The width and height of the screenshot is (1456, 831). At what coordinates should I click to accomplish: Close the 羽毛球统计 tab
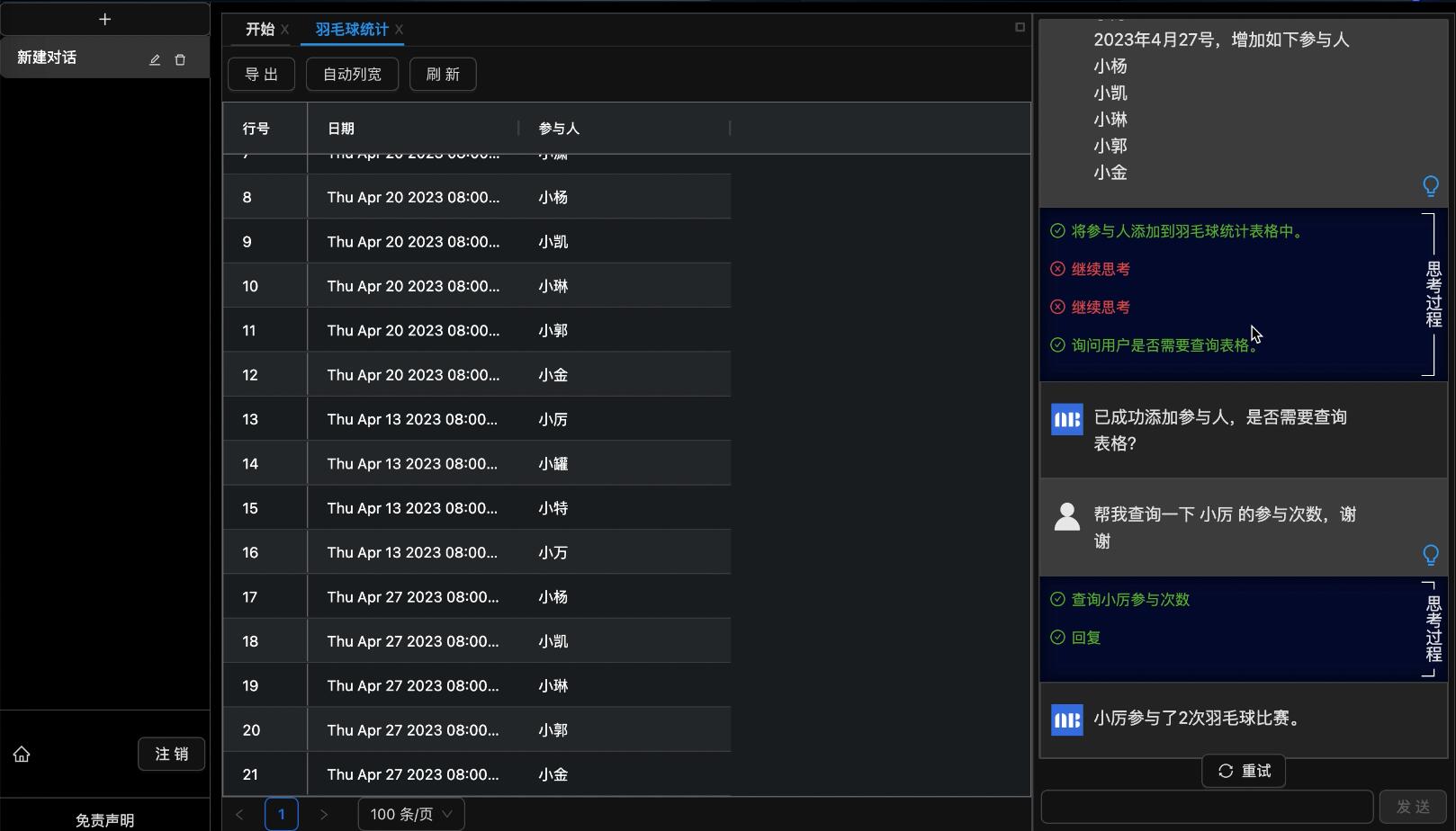point(399,30)
